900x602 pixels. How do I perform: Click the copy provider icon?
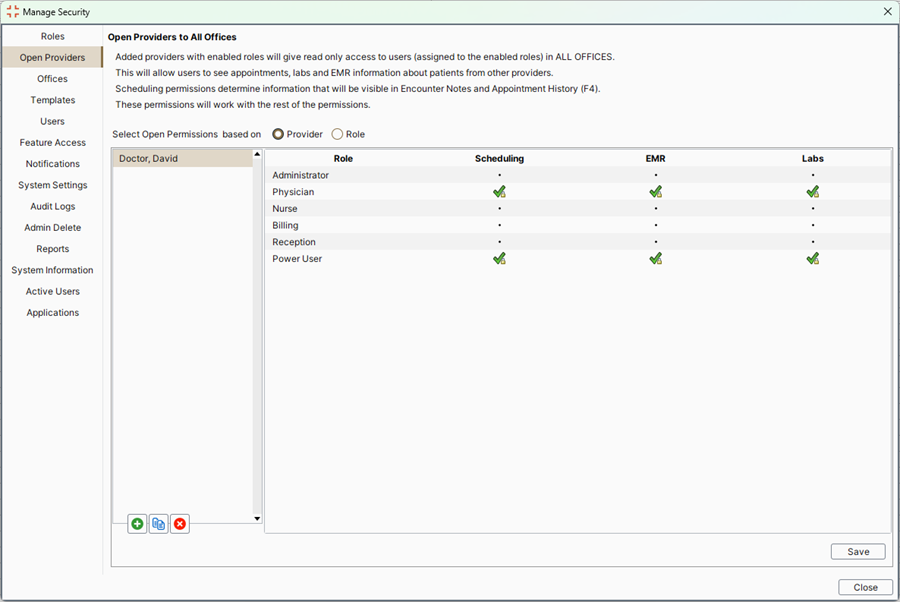158,524
